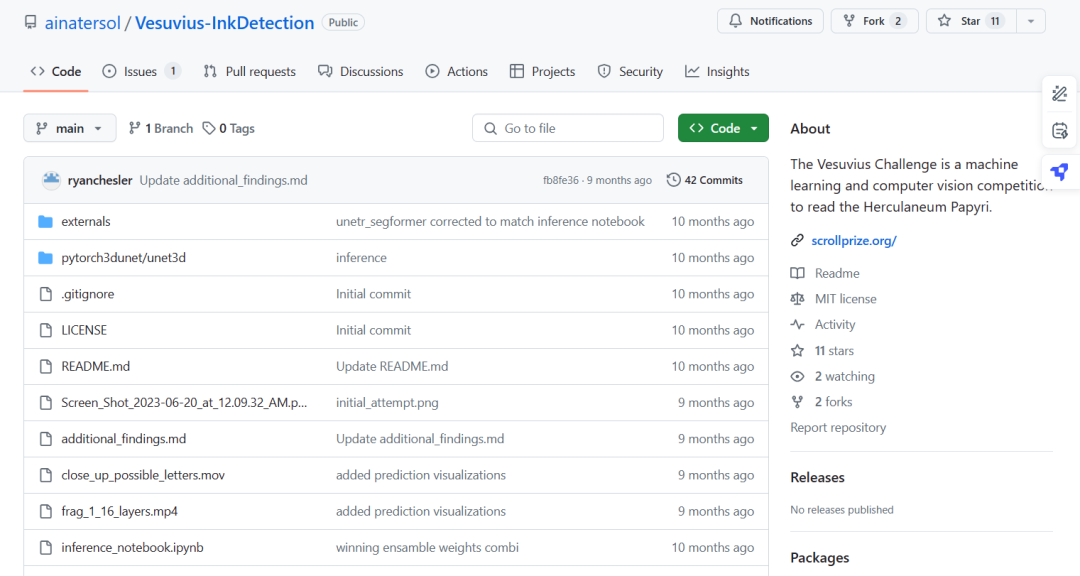Screen dimensions: 1080x576
Task: Fork the repository
Action: click(874, 21)
